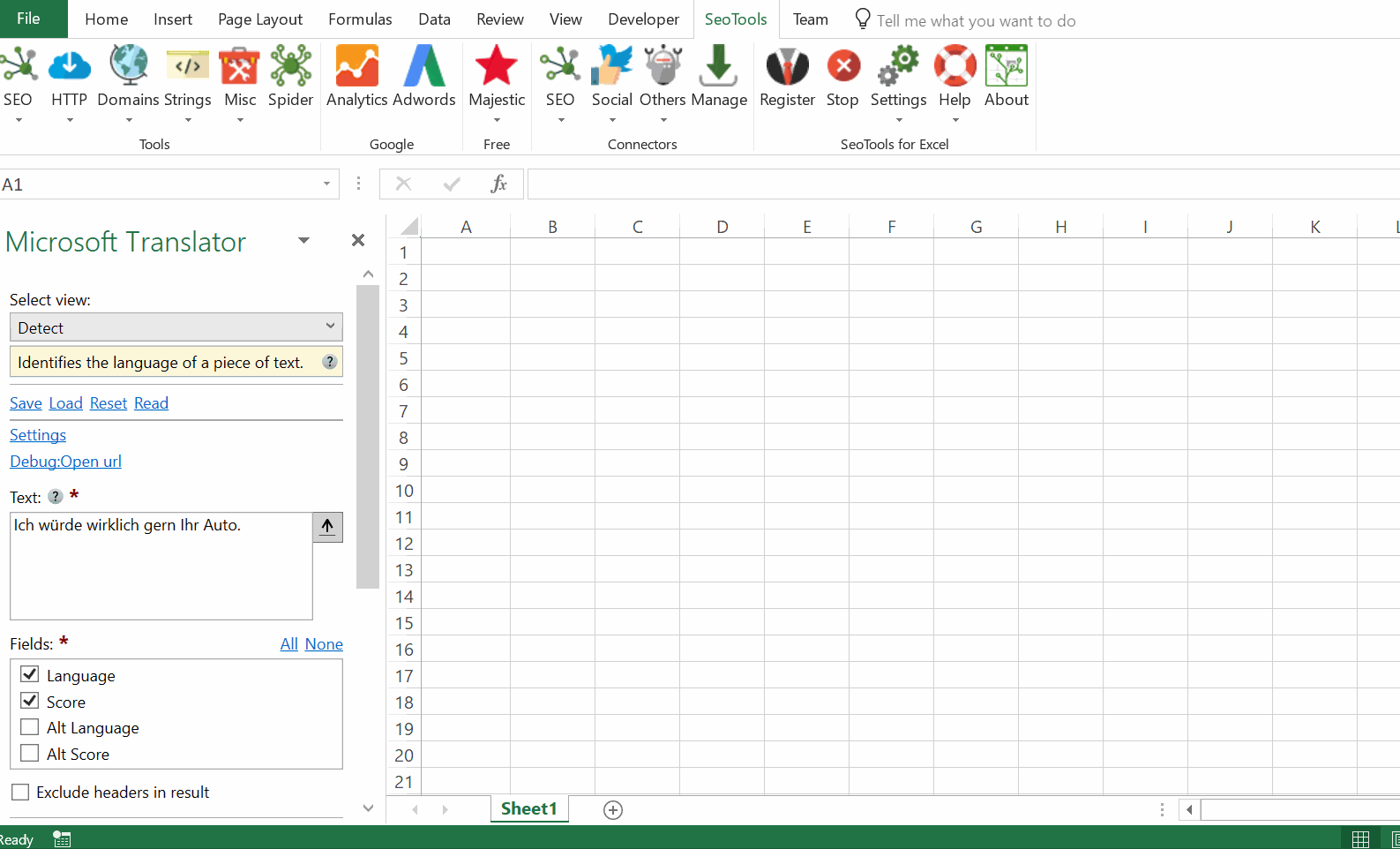Expand the Social connectors dropdown arrow
The height and width of the screenshot is (849, 1400).
(612, 120)
